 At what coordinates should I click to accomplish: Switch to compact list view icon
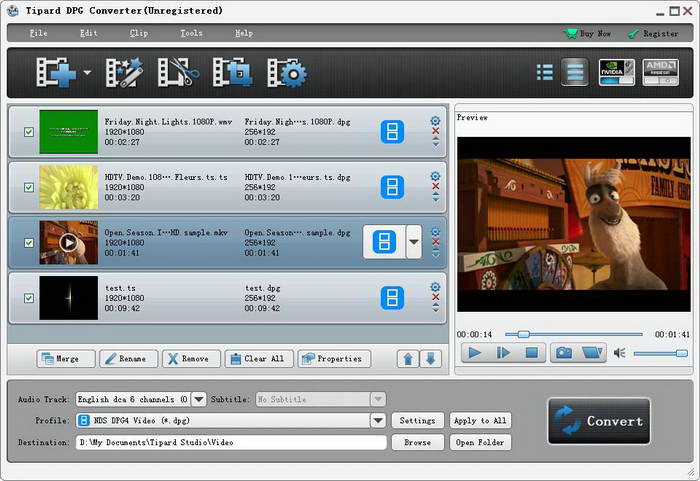tap(545, 73)
